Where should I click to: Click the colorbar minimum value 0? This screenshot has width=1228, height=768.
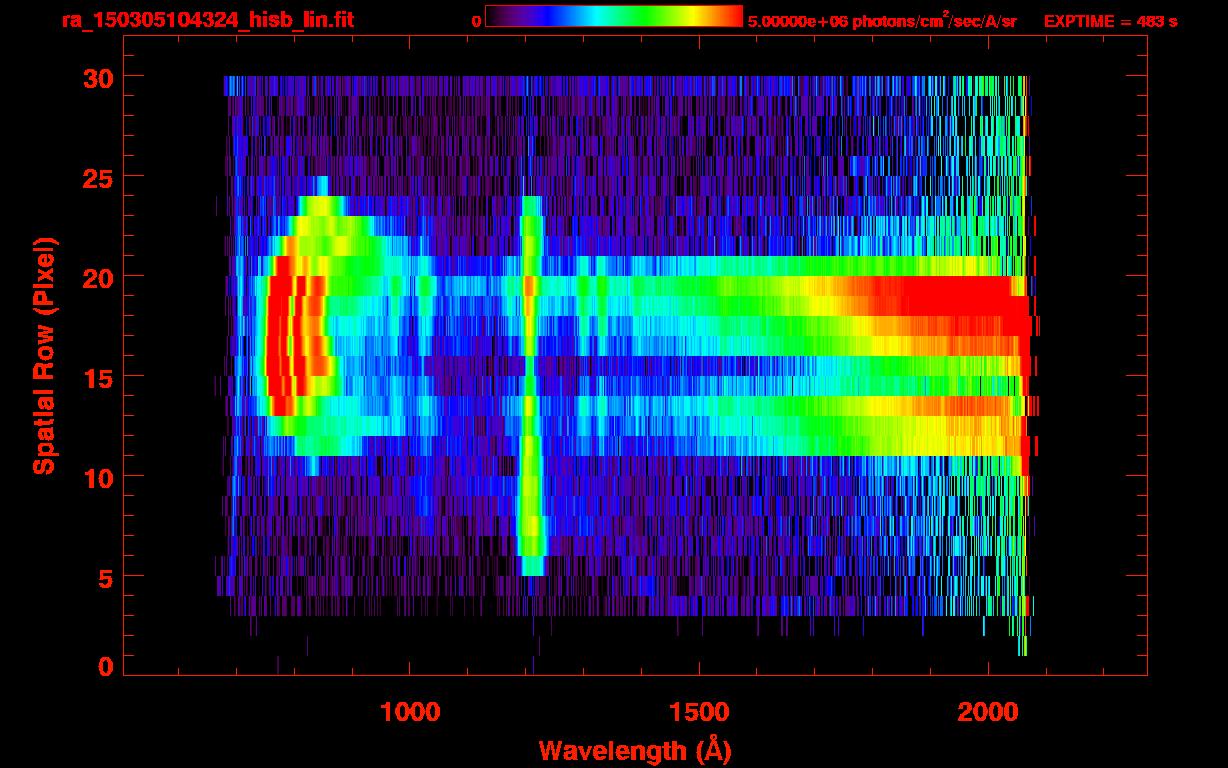(476, 20)
